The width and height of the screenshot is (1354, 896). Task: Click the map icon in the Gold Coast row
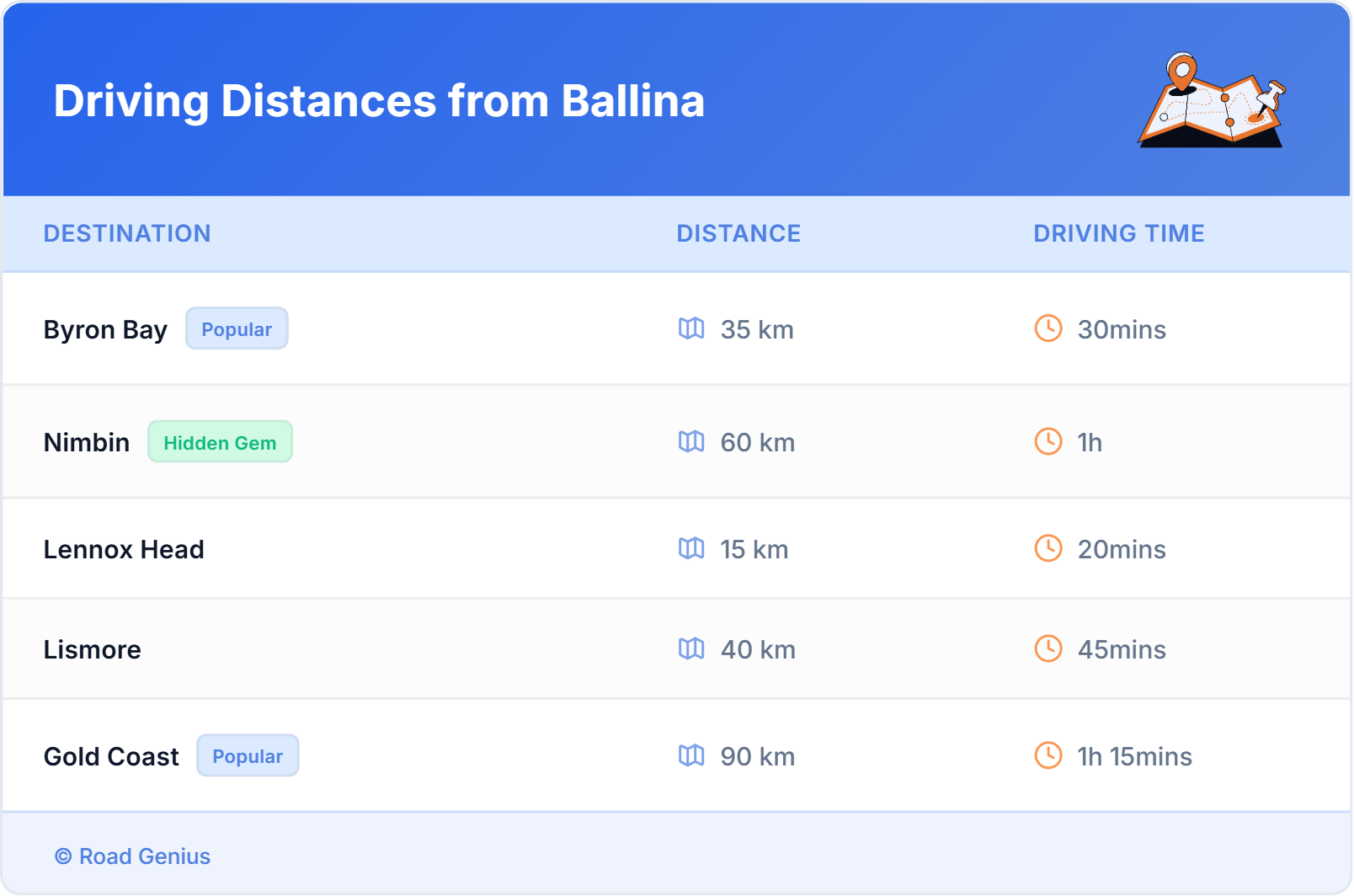[692, 756]
